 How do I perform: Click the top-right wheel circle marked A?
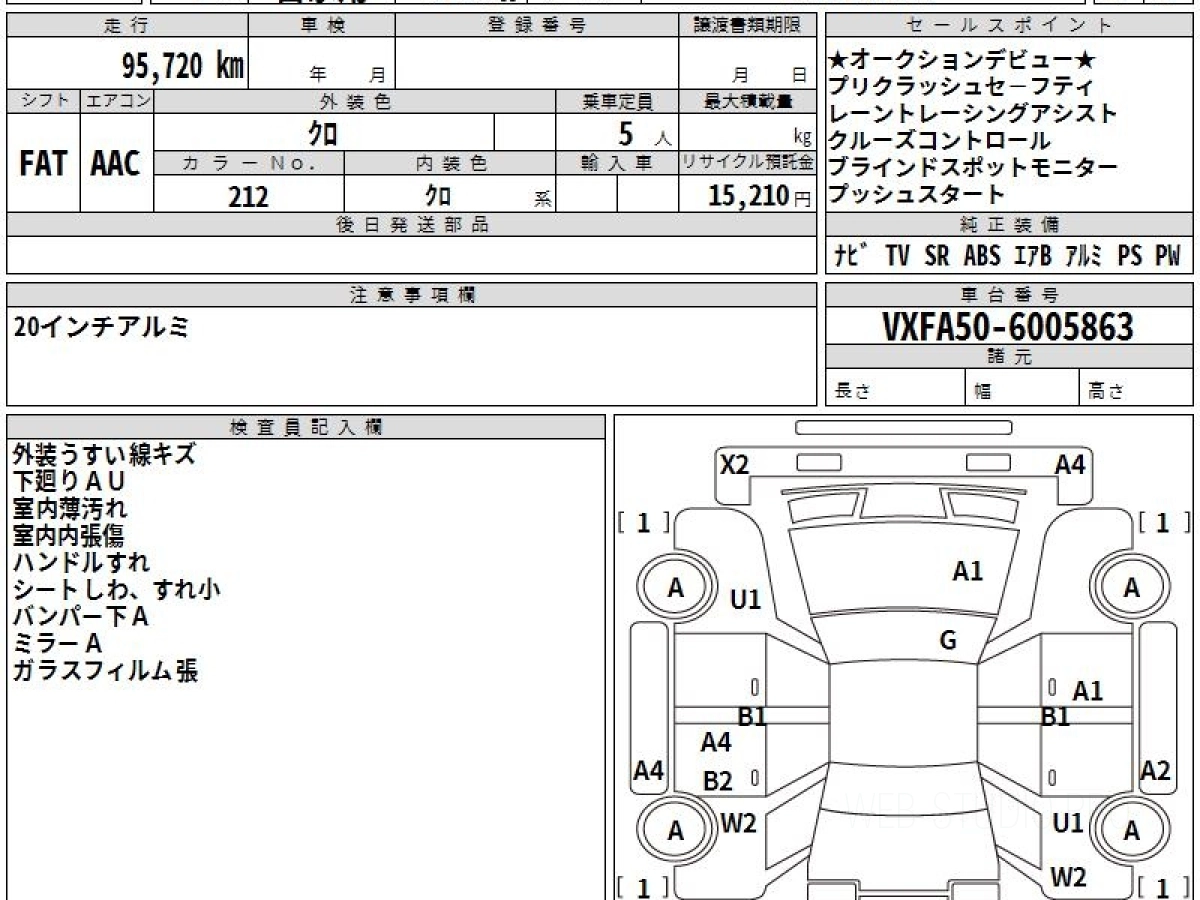[1130, 588]
